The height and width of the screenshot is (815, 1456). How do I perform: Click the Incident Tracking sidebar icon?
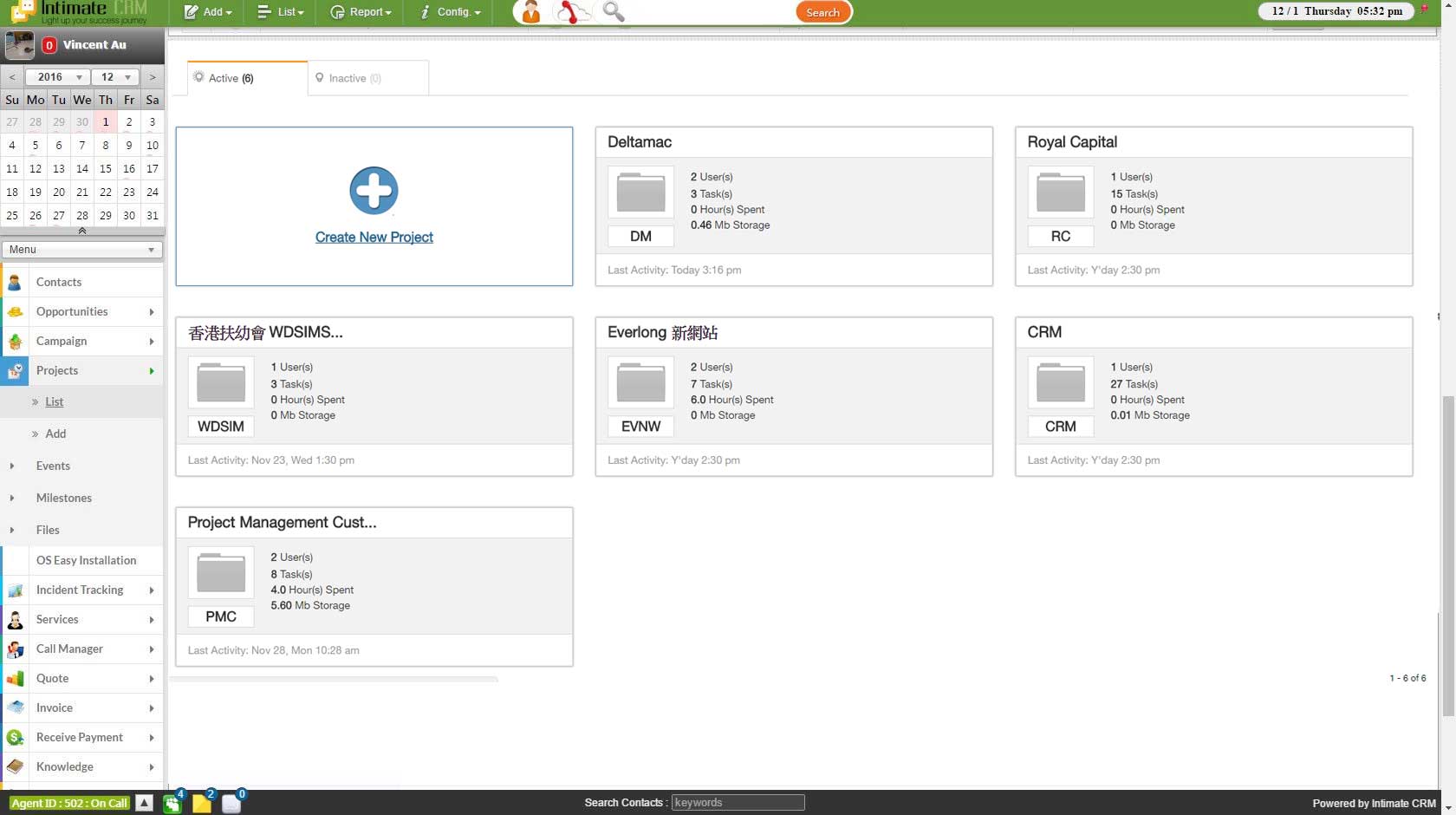pos(15,590)
